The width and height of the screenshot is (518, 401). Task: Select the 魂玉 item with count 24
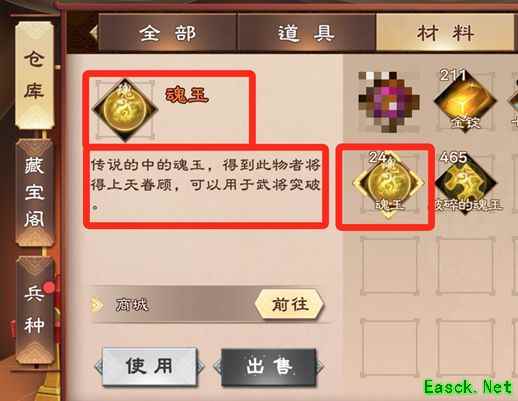pos(388,185)
